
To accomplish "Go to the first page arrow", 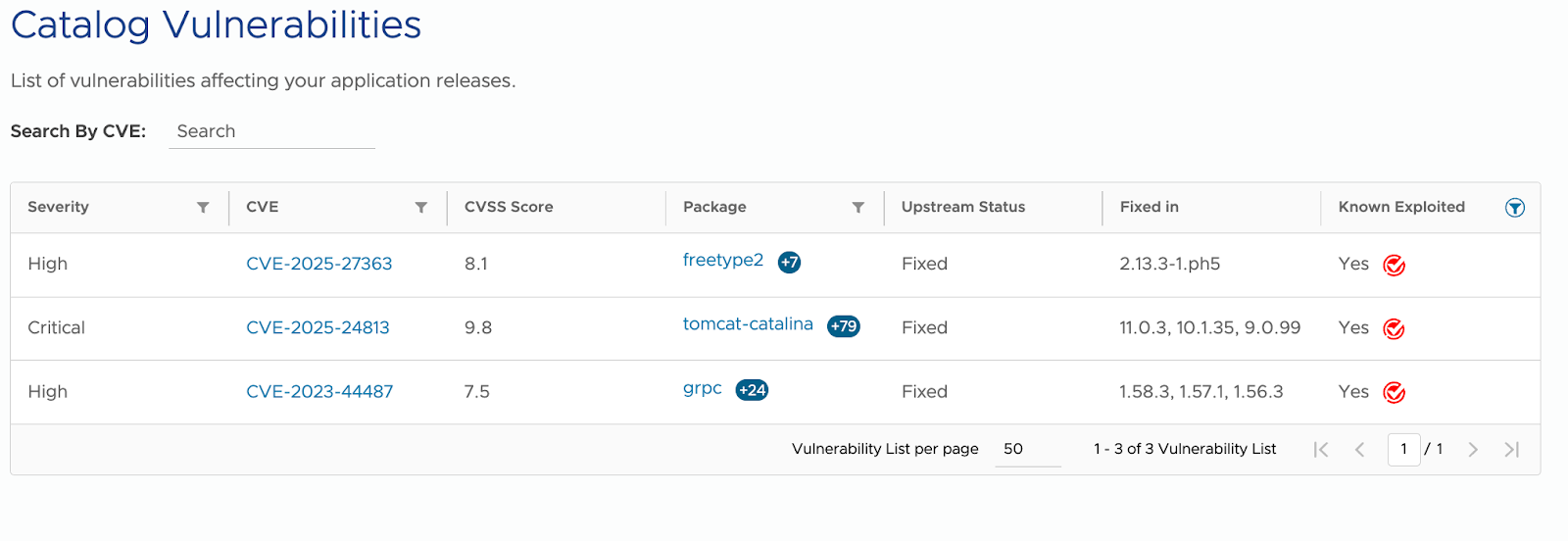I will coord(1321,449).
